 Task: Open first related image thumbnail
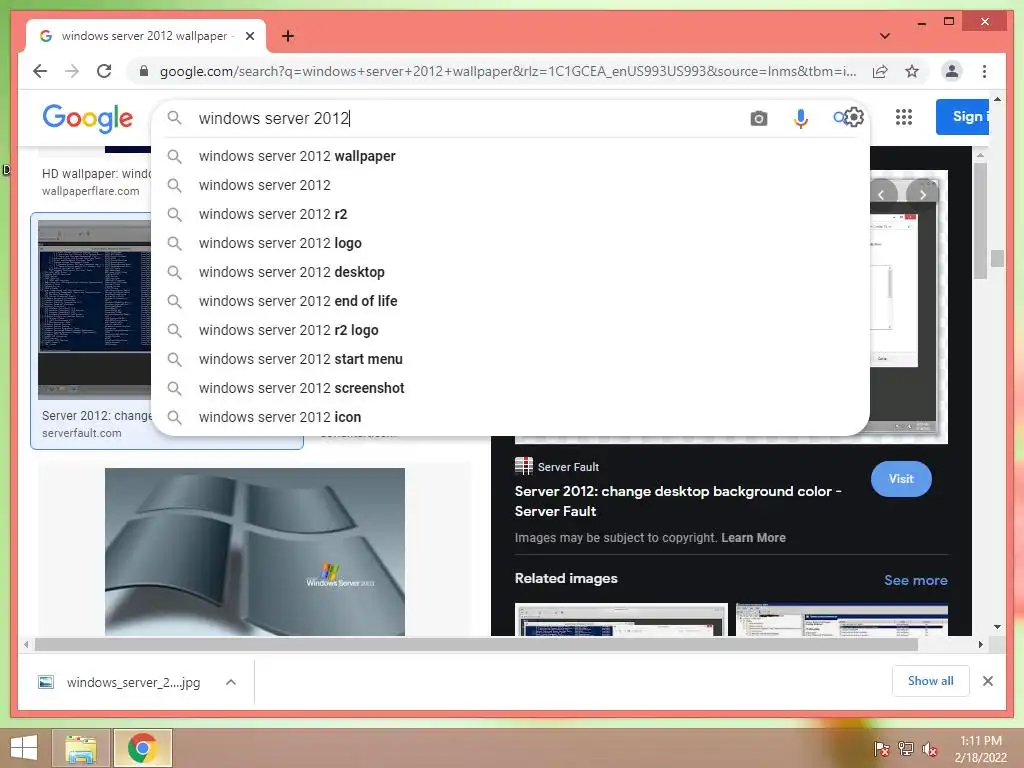click(621, 620)
